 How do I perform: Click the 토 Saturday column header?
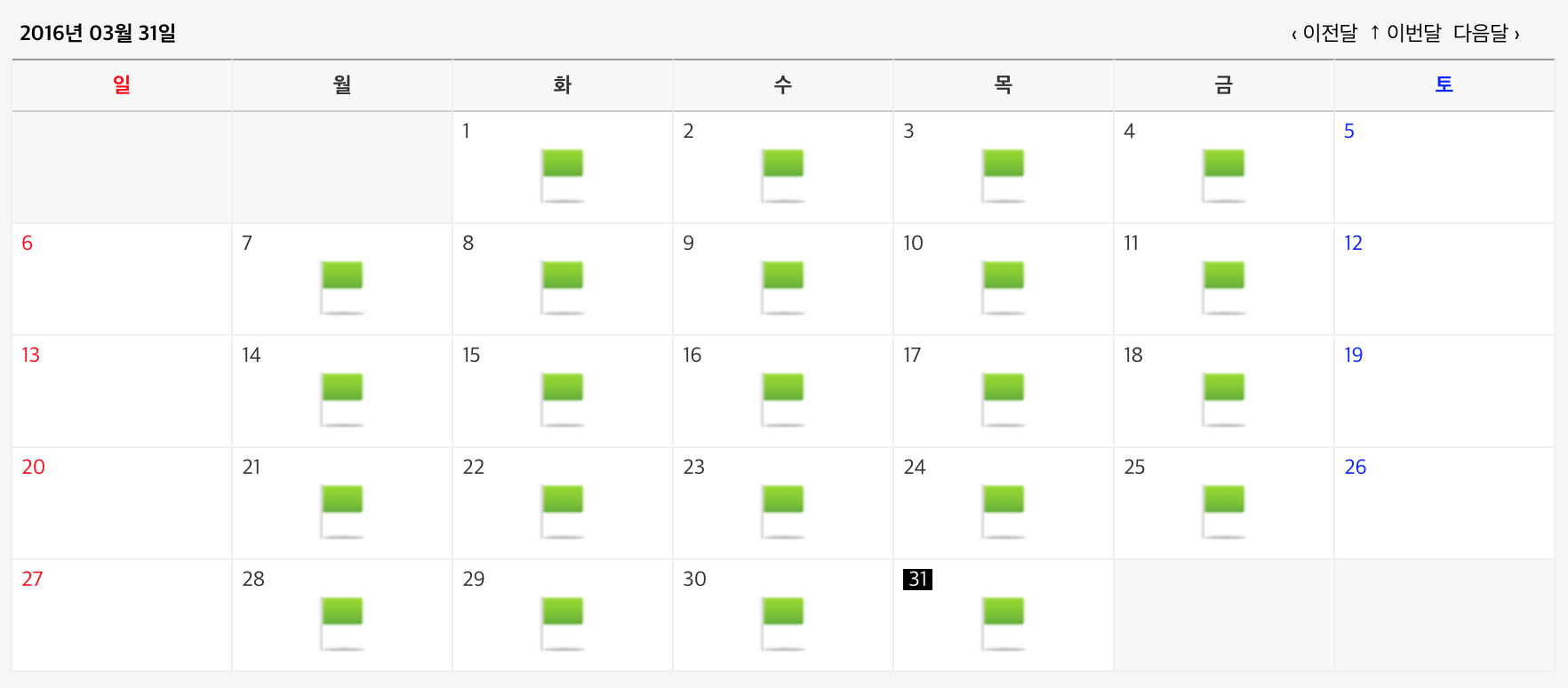tap(1444, 85)
